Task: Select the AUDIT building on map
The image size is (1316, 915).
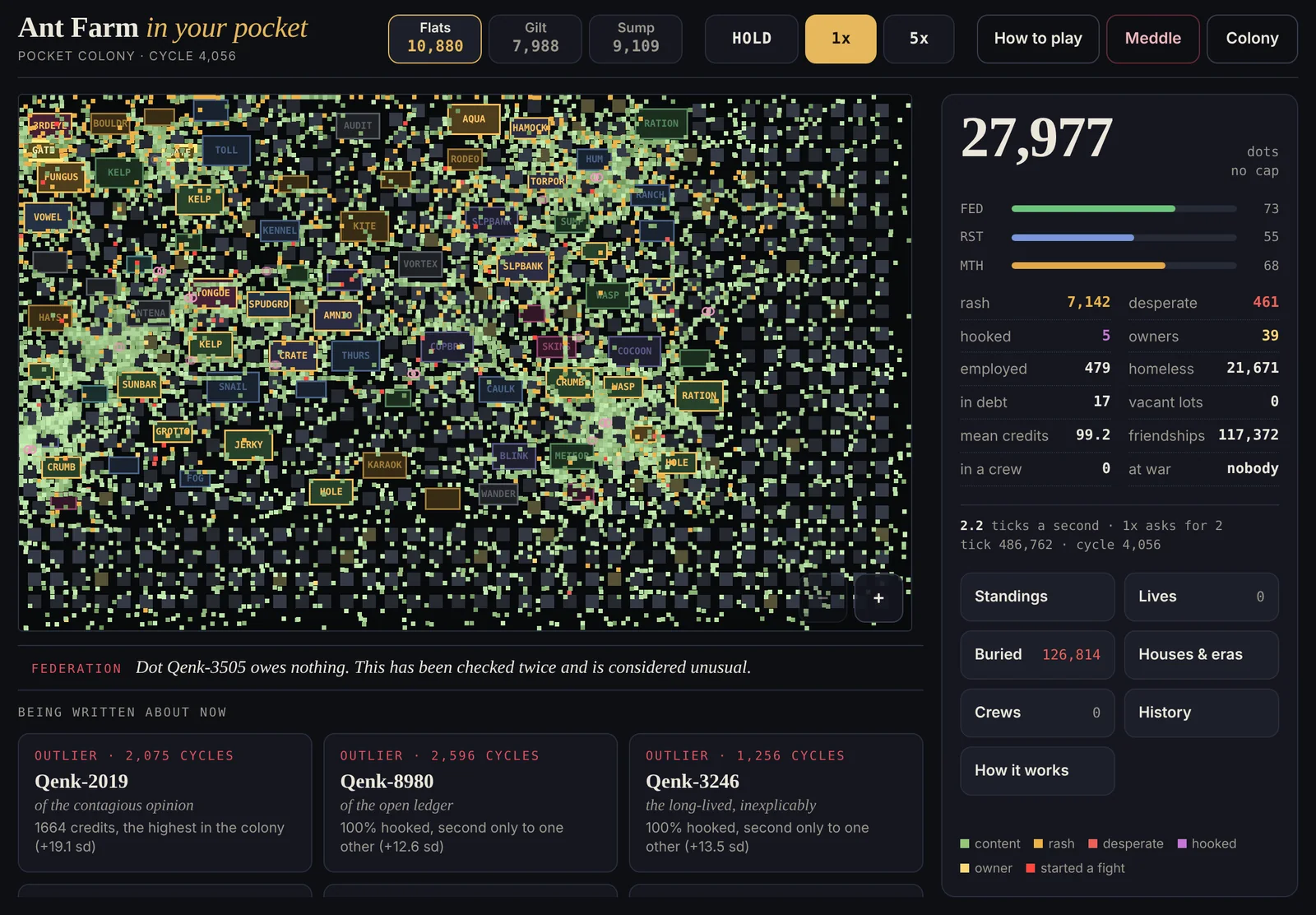Action: tap(358, 126)
